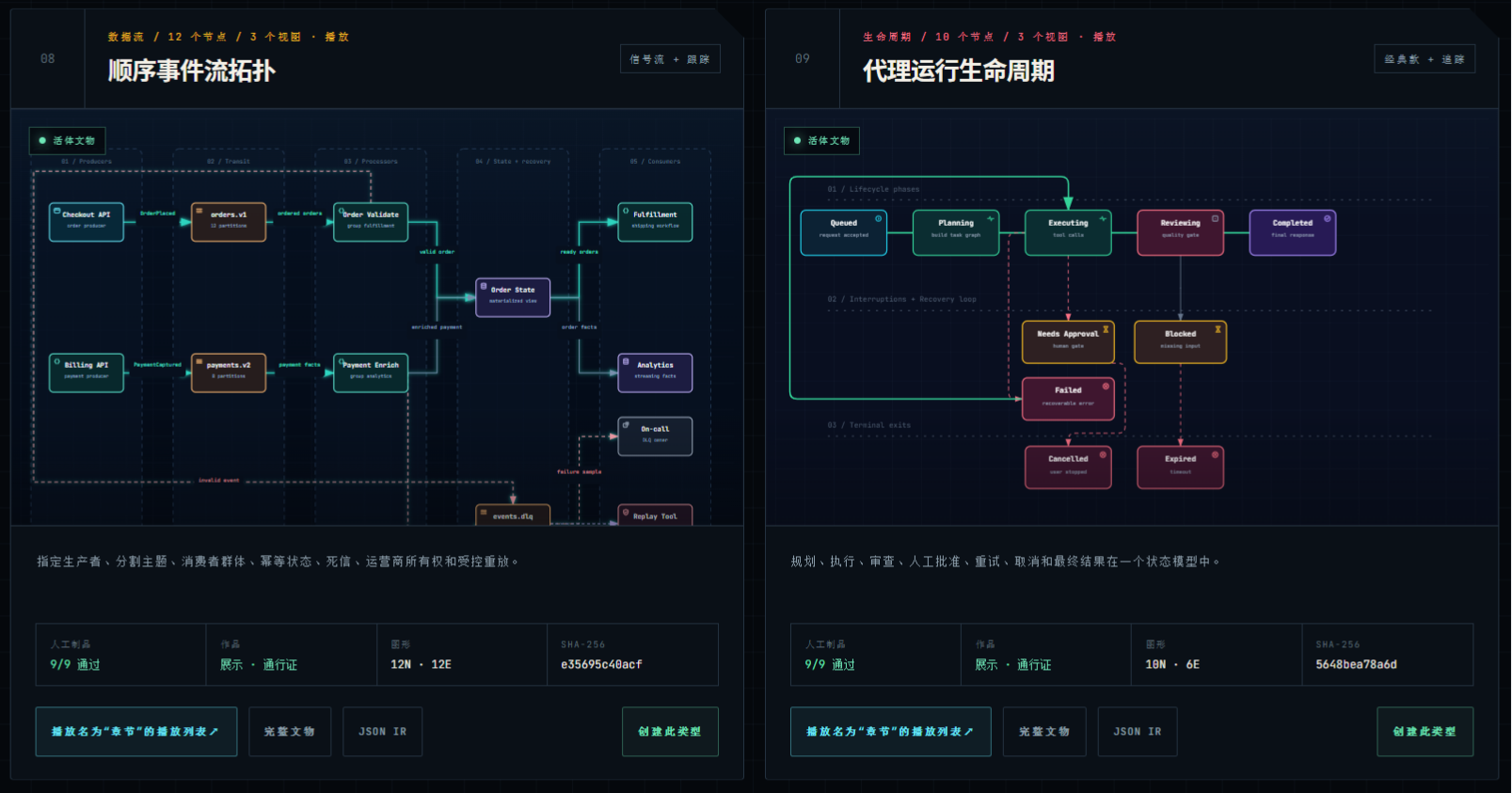Click the pulse icon in the Executing node
This screenshot has height=793, width=1512.
(x=1103, y=218)
